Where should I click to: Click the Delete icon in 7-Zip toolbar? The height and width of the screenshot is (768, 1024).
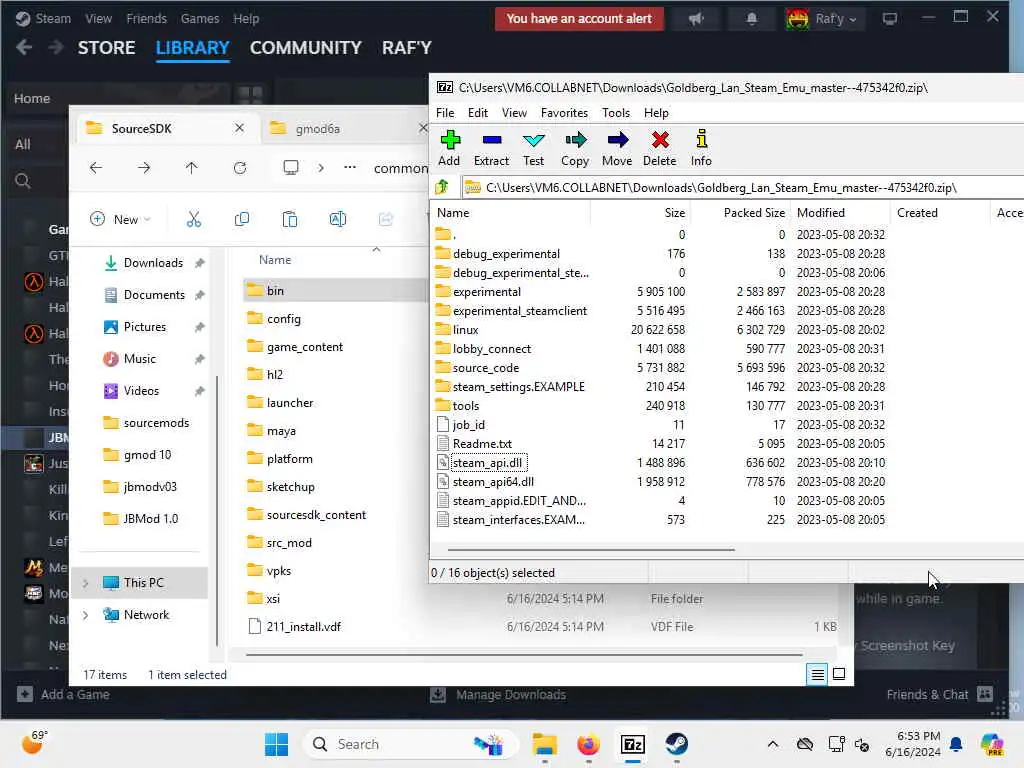[x=660, y=148]
